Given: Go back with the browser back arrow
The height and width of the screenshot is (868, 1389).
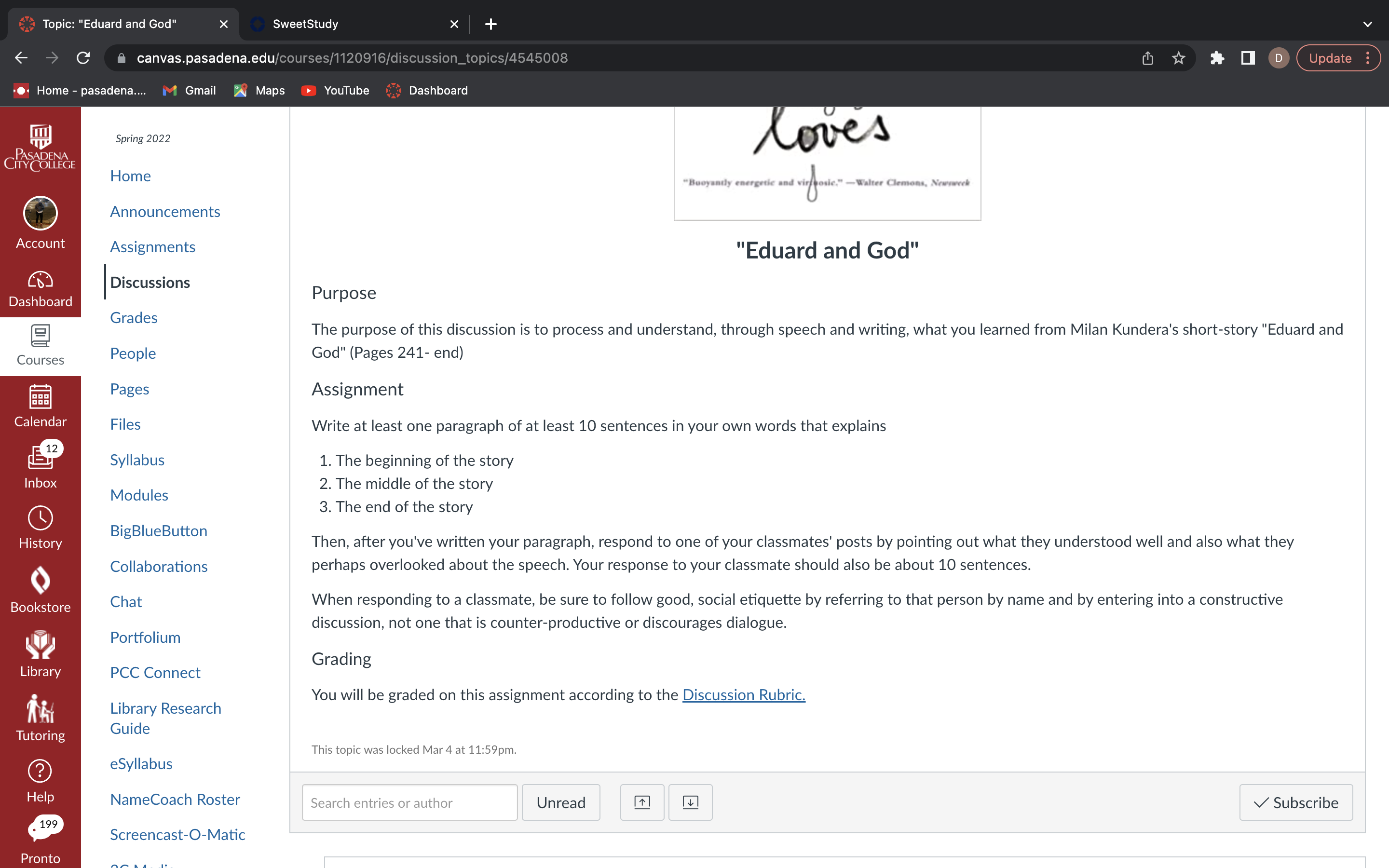Looking at the screenshot, I should point(21,58).
